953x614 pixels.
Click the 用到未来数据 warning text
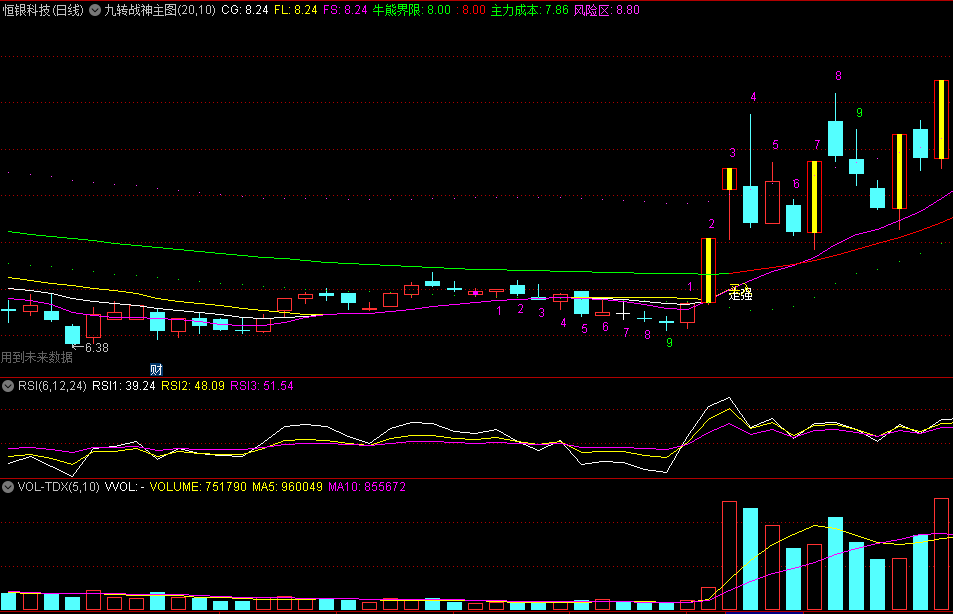coord(36,357)
